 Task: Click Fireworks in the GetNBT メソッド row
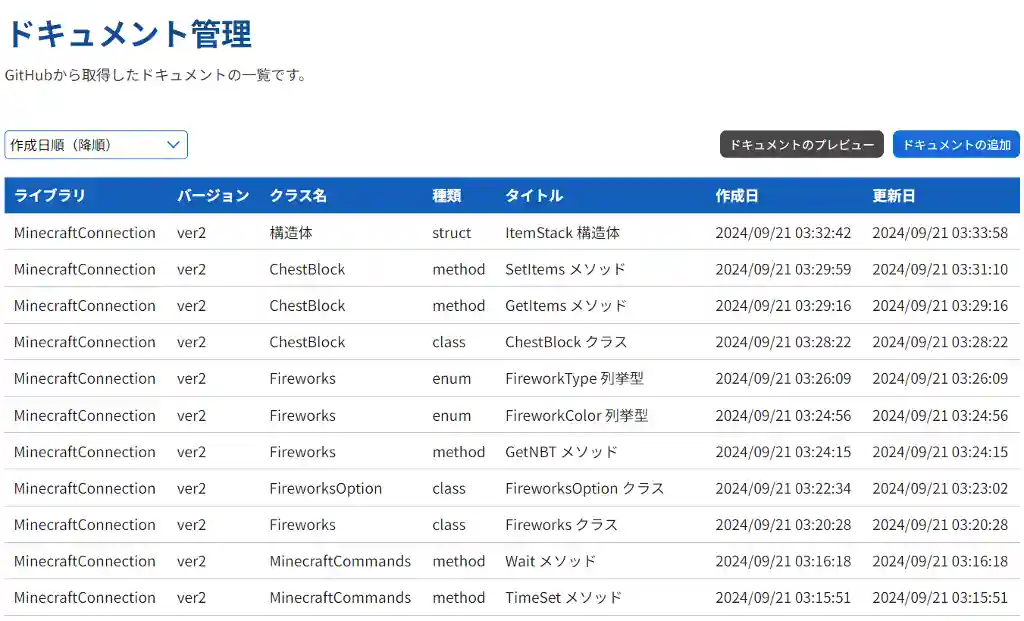302,452
